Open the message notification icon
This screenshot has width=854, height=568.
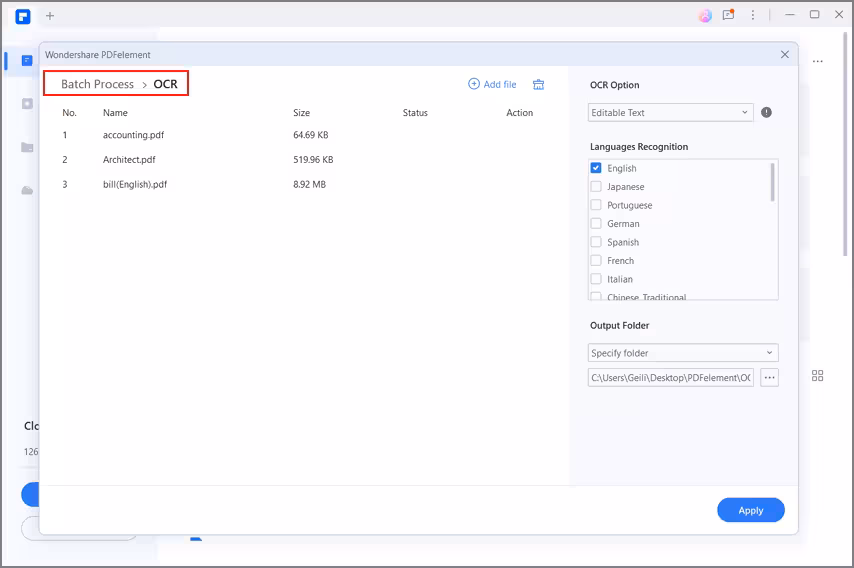tap(728, 15)
